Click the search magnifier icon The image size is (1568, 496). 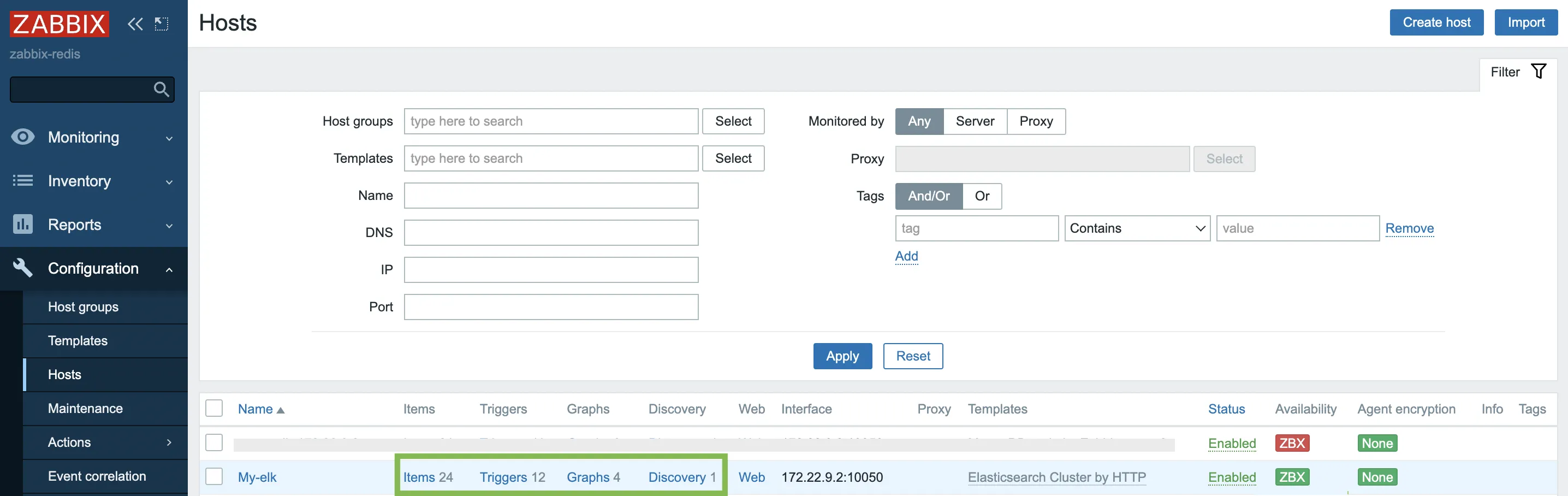coord(161,90)
